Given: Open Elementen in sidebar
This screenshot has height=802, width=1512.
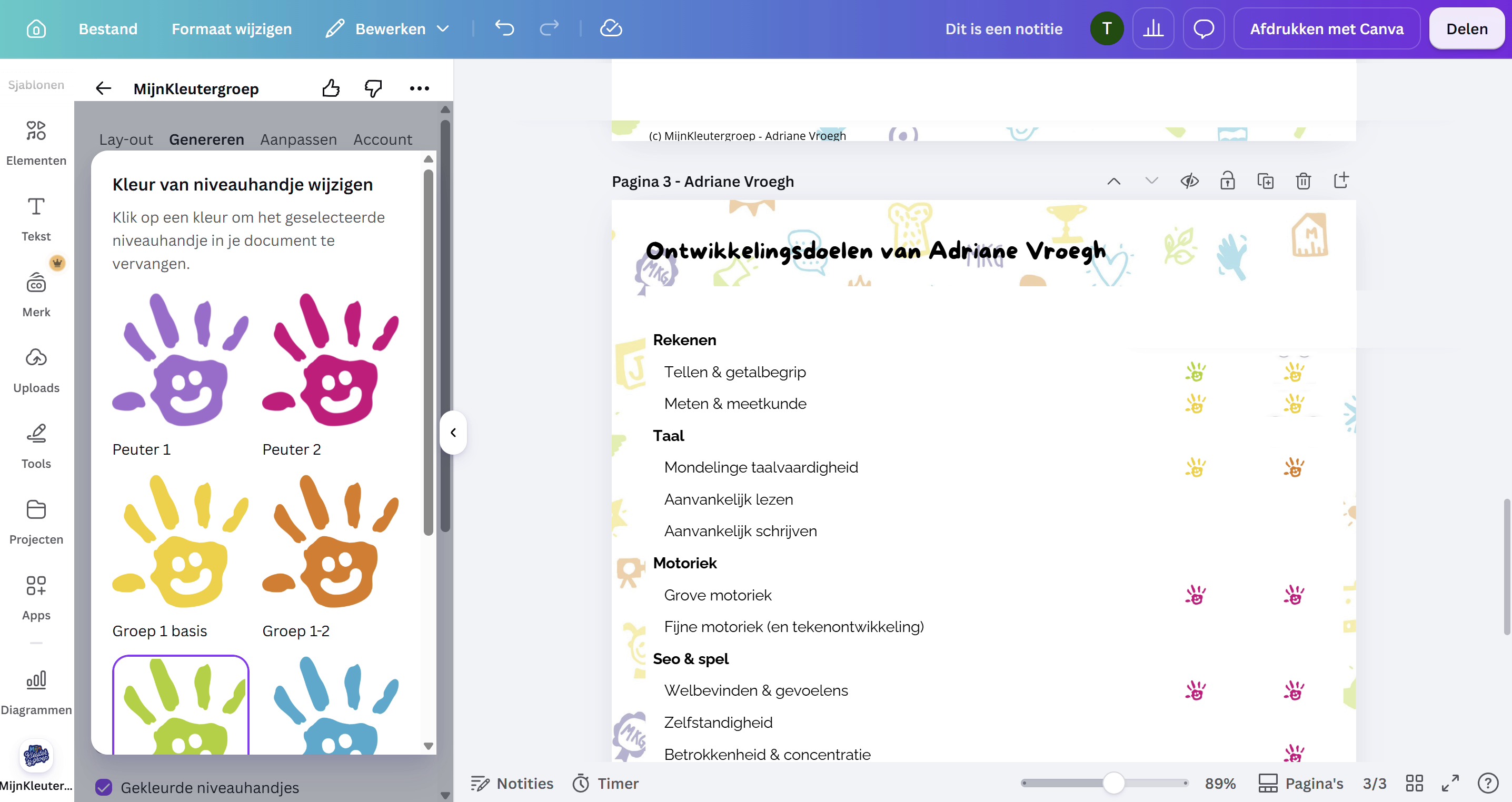Looking at the screenshot, I should point(36,143).
